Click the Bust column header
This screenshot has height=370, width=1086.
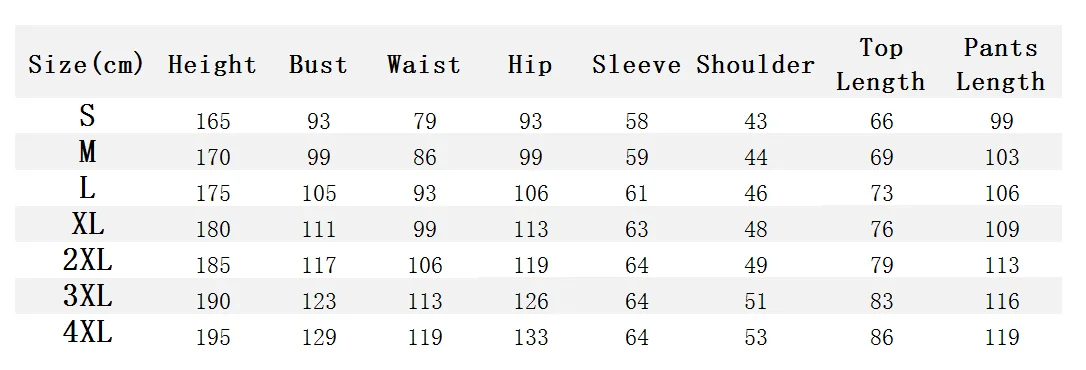tap(319, 64)
